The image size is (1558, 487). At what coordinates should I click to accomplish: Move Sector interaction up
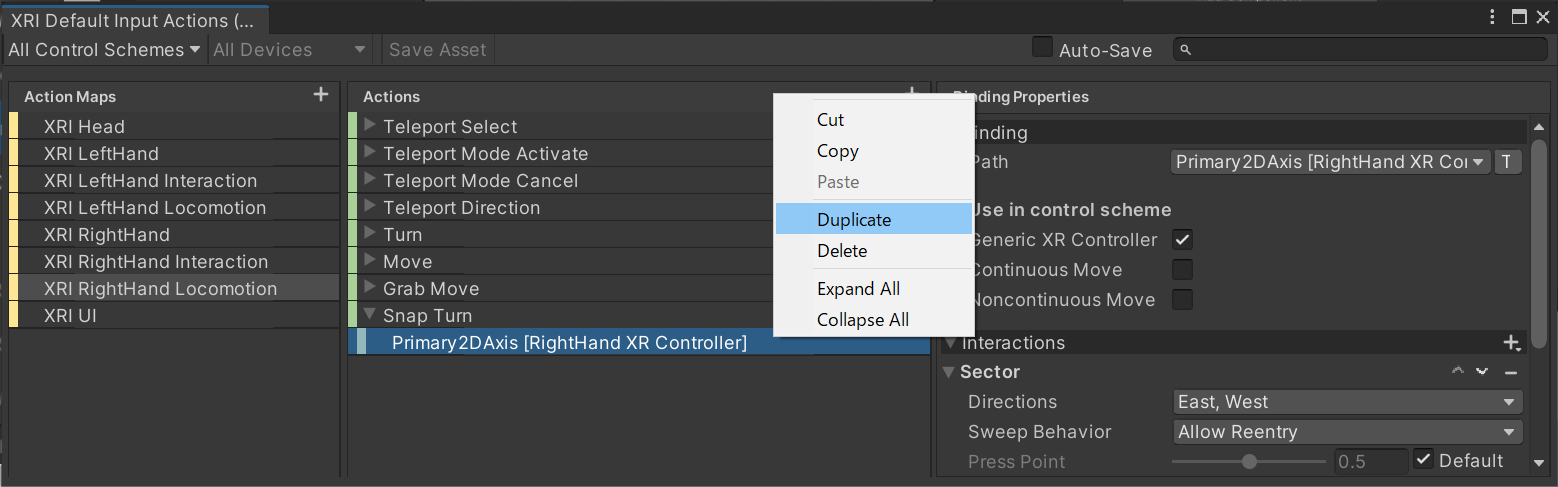[1458, 372]
